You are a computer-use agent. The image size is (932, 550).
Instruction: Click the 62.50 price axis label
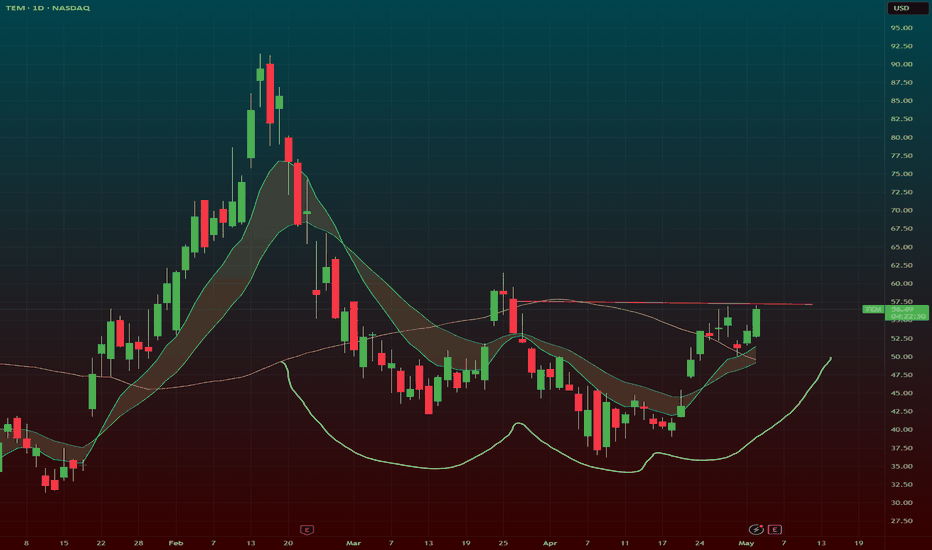901,265
